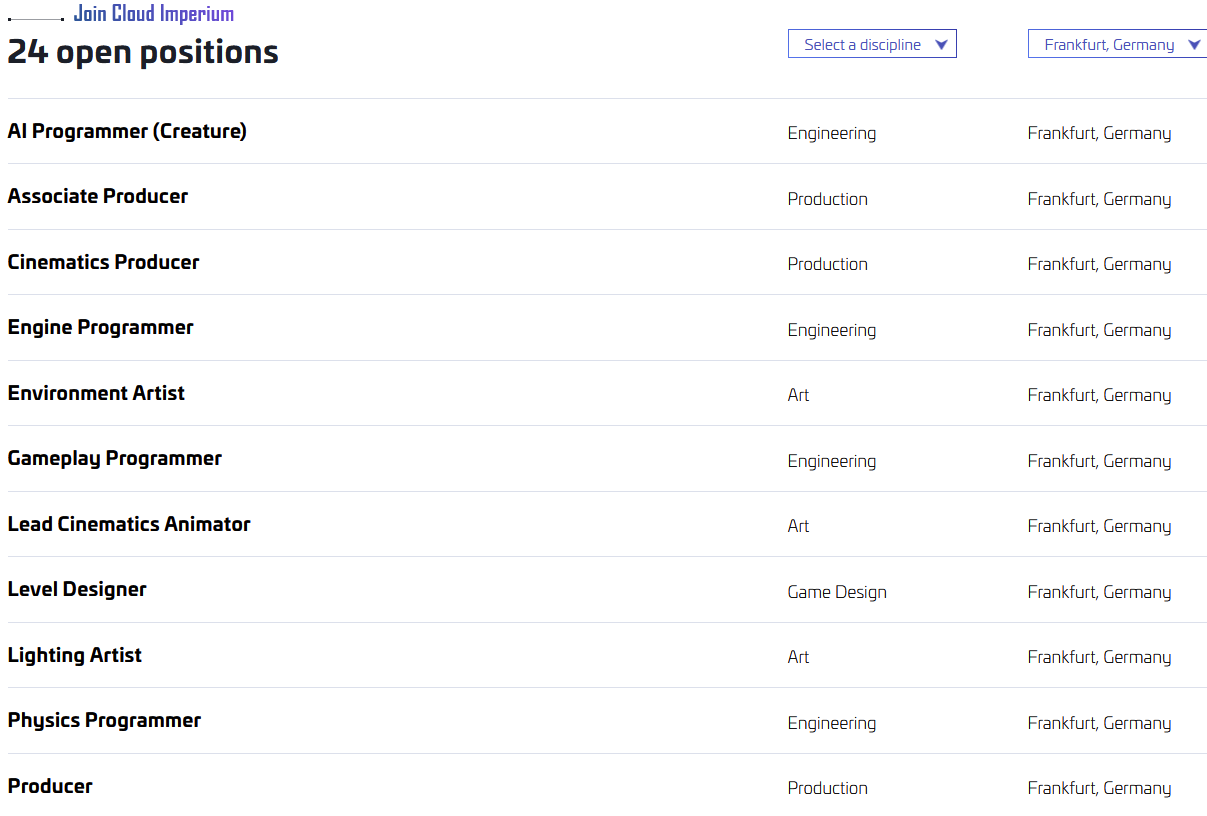Viewport: 1207px width, 816px height.
Task: Open the Associate Producer position
Action: point(98,196)
